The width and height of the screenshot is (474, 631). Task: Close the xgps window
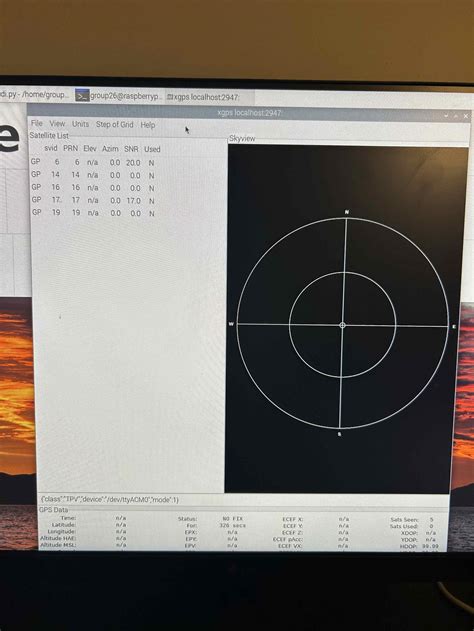point(466,116)
